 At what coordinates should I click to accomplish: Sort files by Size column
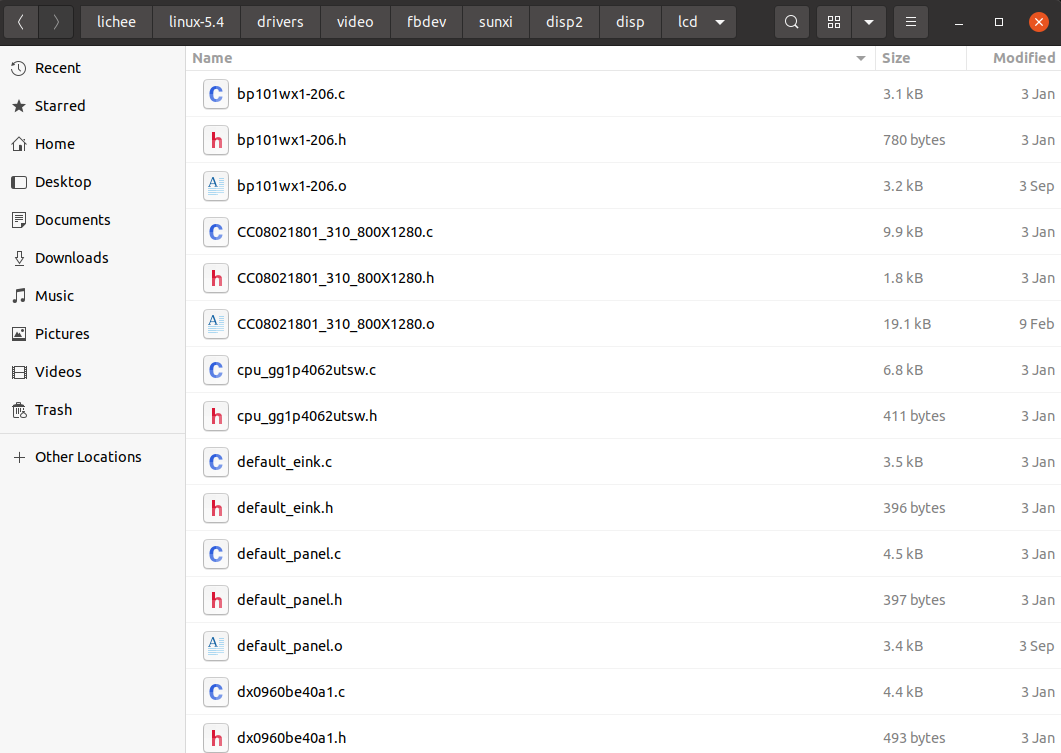pos(896,58)
